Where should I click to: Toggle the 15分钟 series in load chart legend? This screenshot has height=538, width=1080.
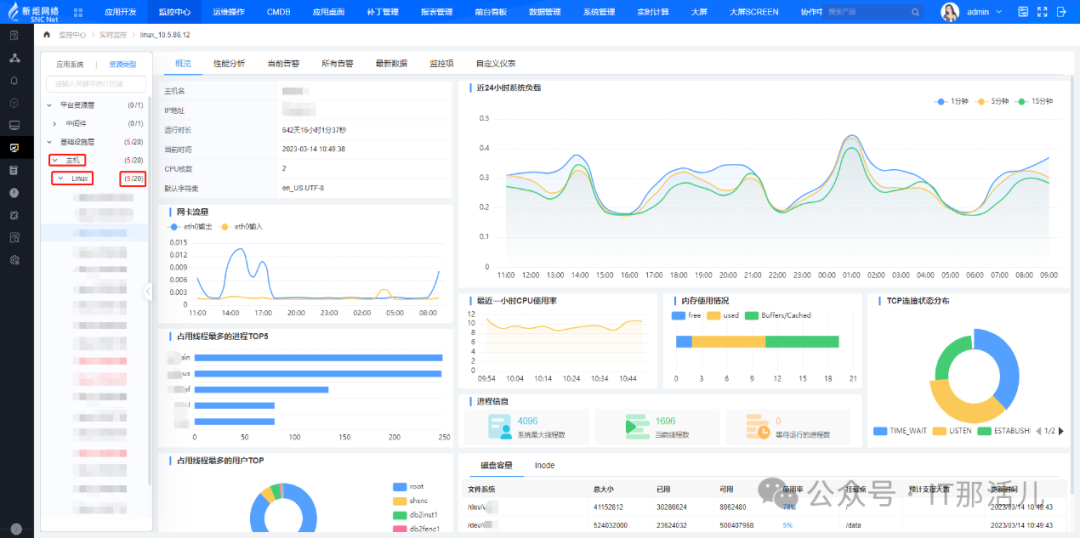coord(1035,101)
